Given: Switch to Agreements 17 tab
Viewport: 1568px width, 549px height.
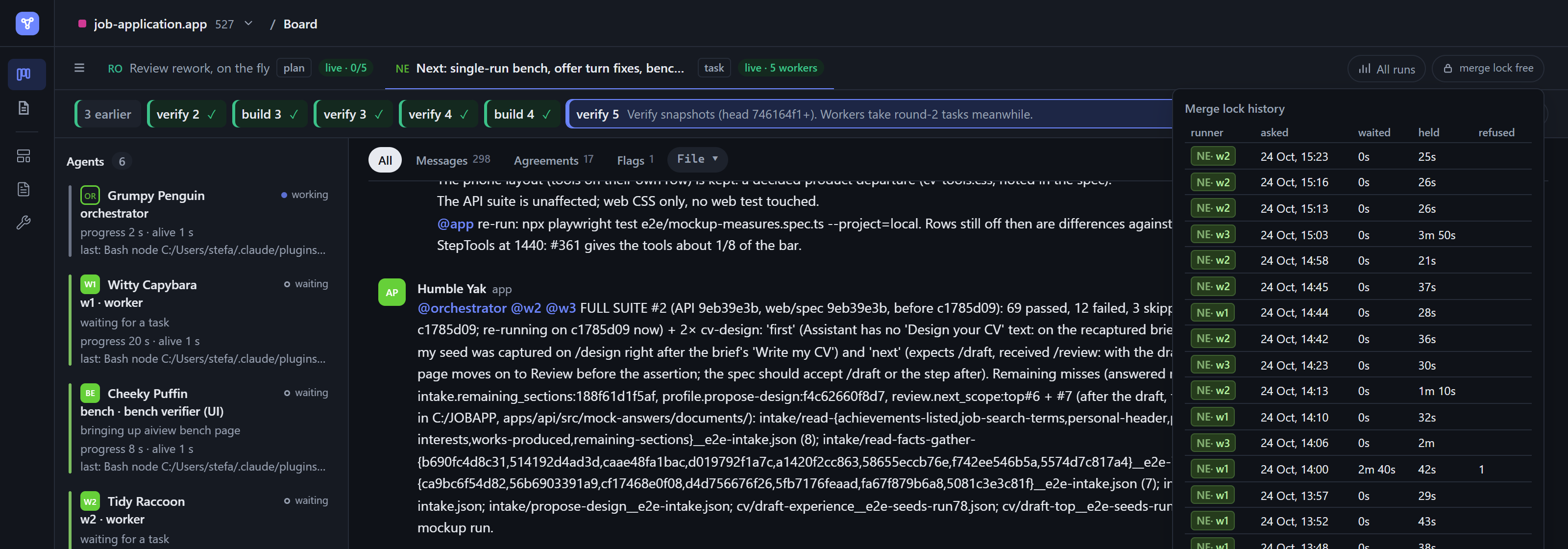Looking at the screenshot, I should 553,160.
